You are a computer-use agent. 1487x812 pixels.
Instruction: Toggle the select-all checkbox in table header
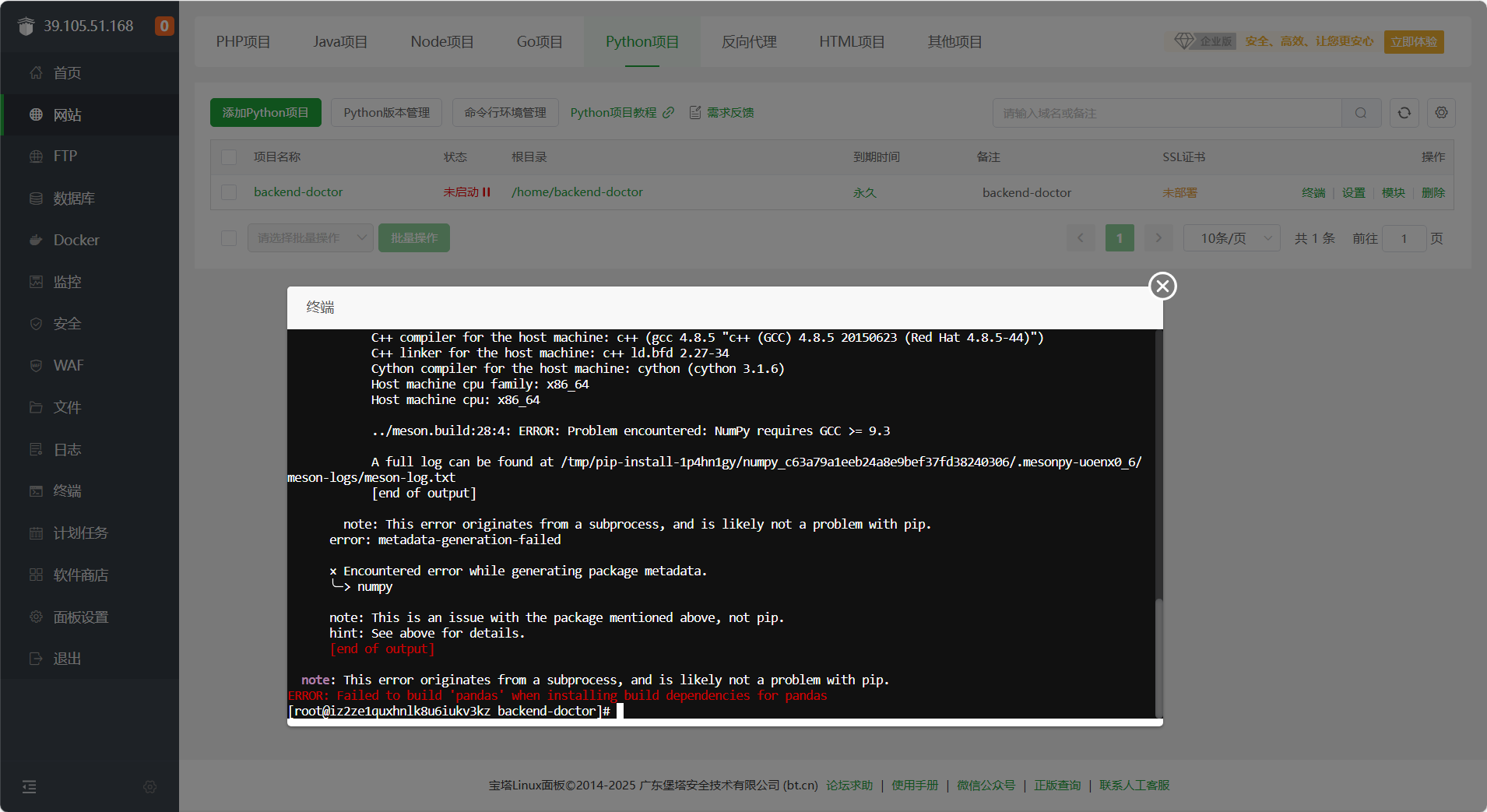(229, 157)
